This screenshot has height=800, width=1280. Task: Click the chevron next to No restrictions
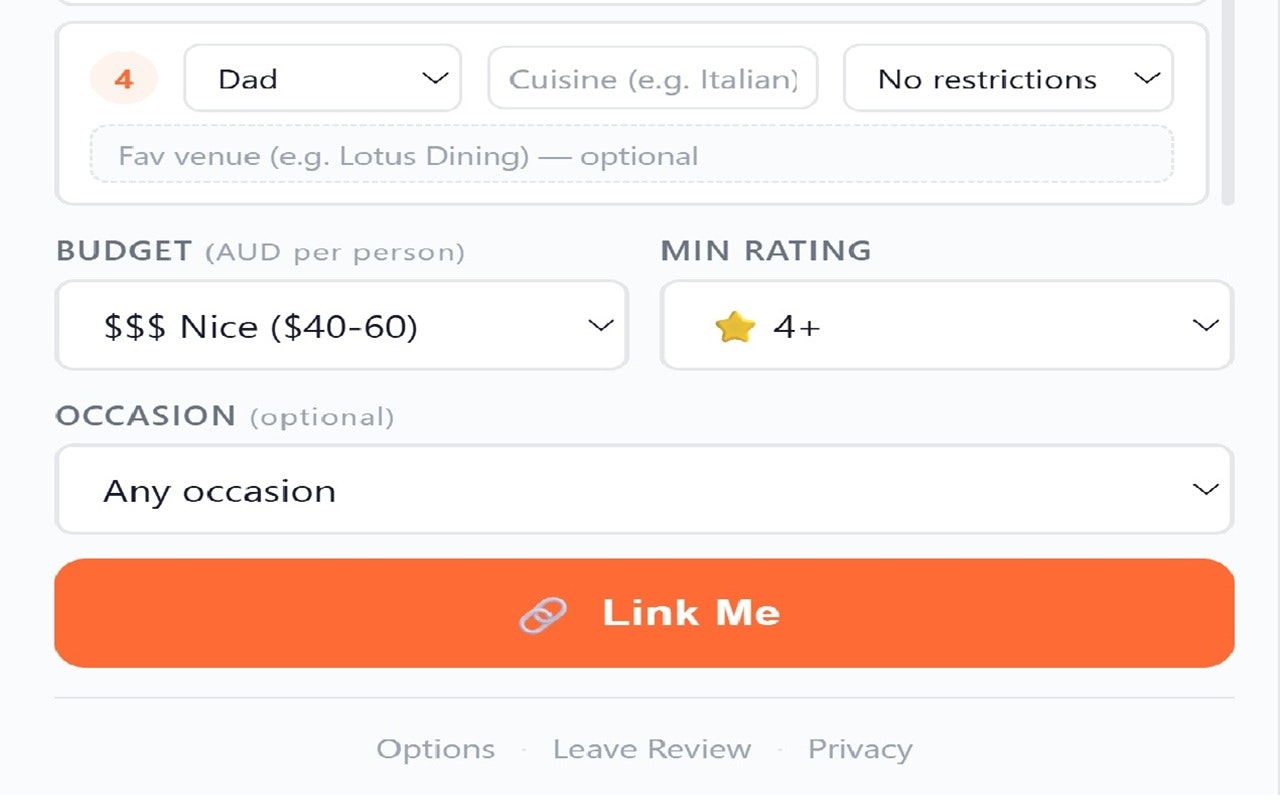coord(1147,78)
